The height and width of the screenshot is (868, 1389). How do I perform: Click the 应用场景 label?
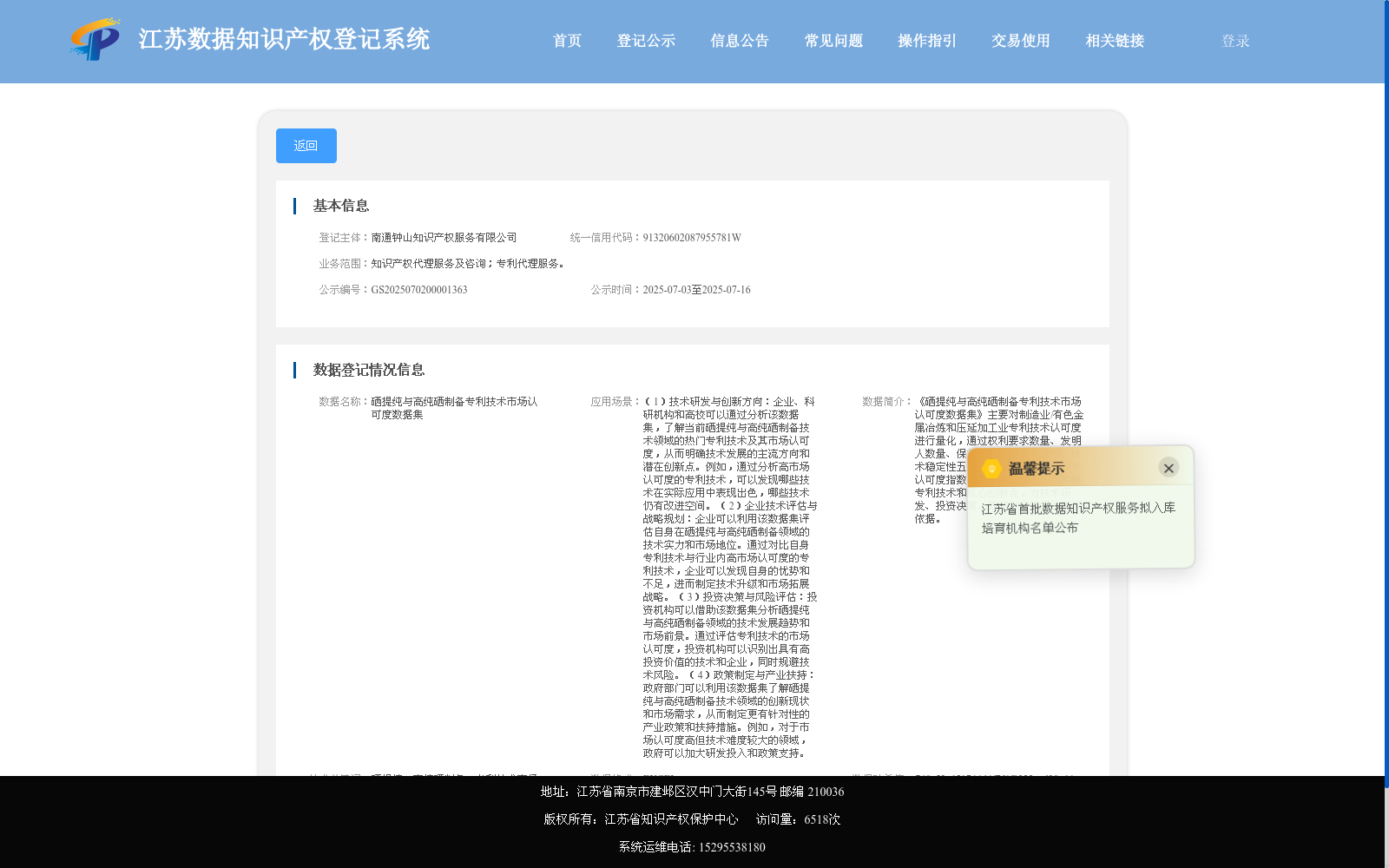tap(616, 402)
